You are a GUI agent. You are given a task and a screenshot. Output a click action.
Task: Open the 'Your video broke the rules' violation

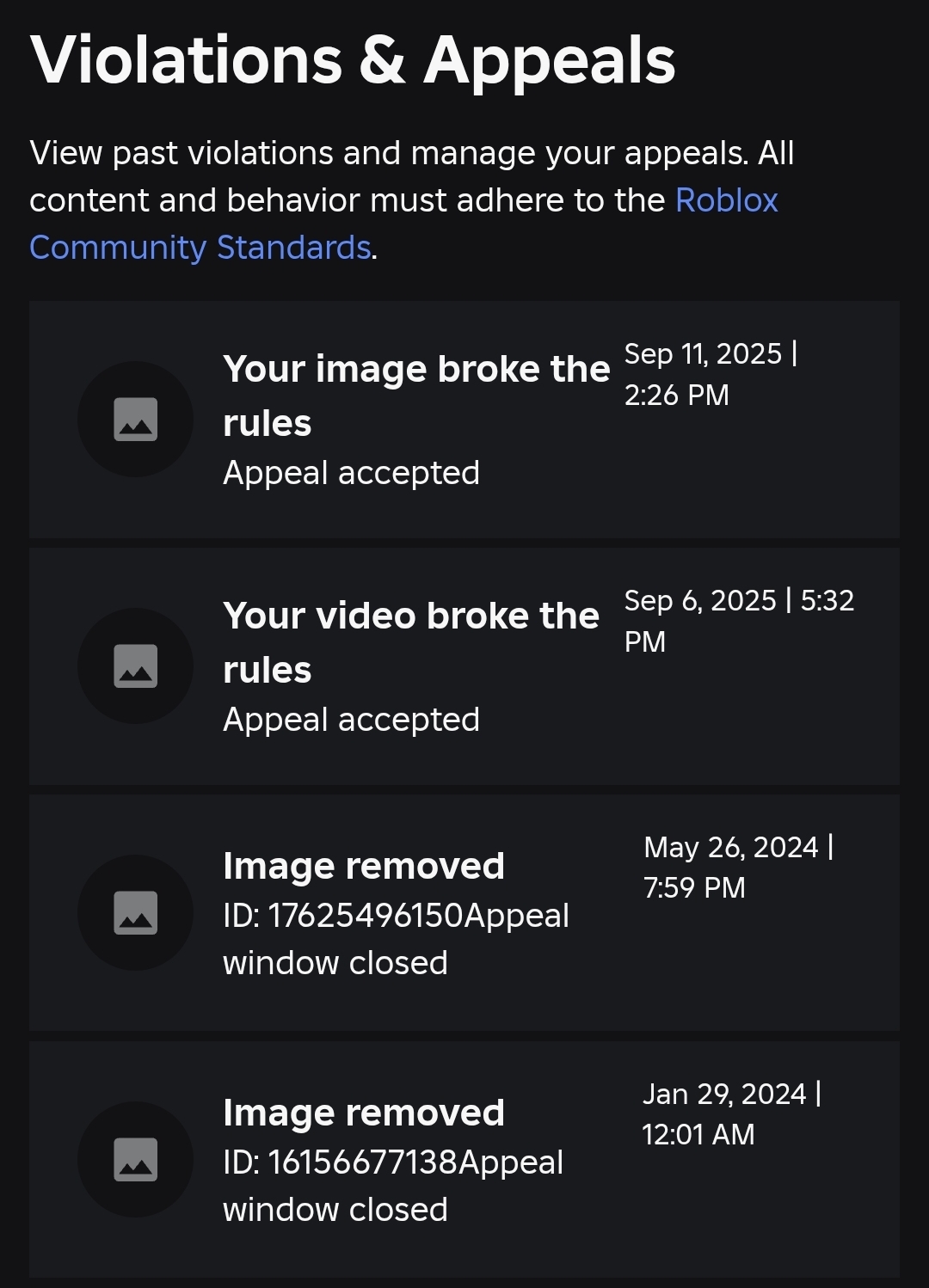(411, 641)
